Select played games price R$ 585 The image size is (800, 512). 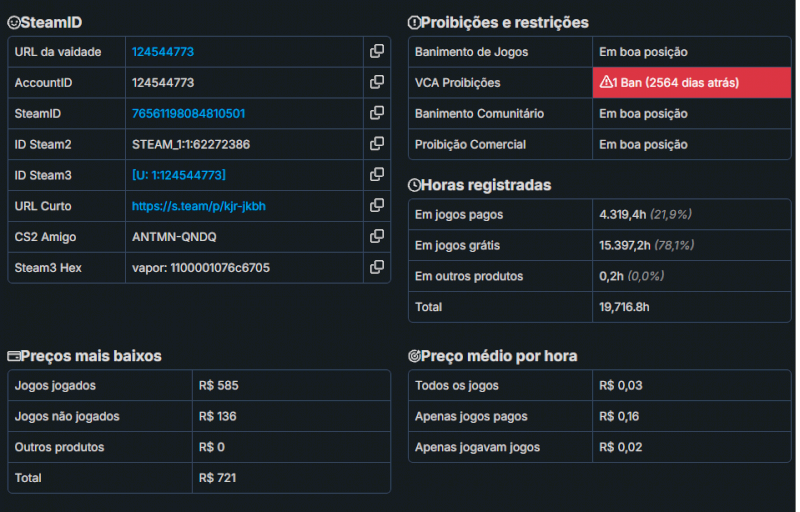coord(218,386)
